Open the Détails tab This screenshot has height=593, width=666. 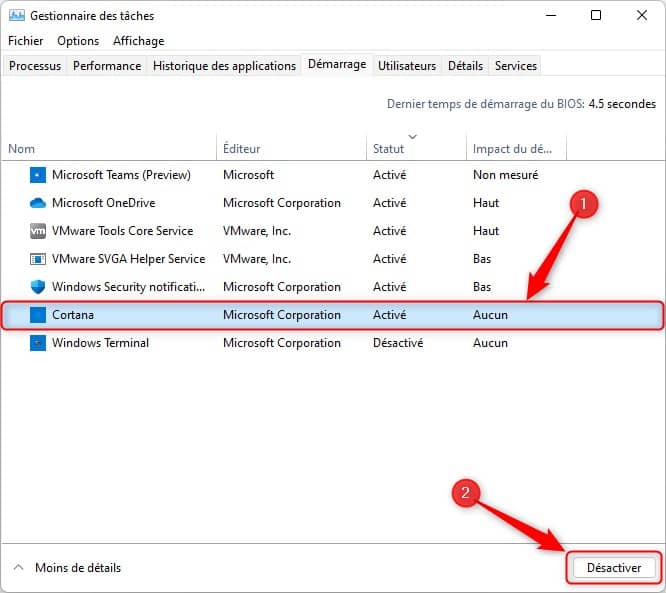coord(466,66)
